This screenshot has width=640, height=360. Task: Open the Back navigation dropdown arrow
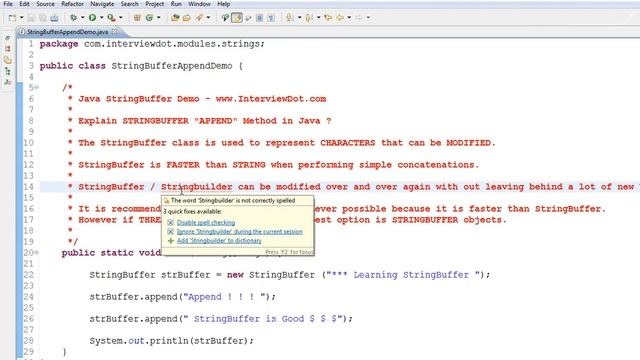pyautogui.click(x=349, y=18)
